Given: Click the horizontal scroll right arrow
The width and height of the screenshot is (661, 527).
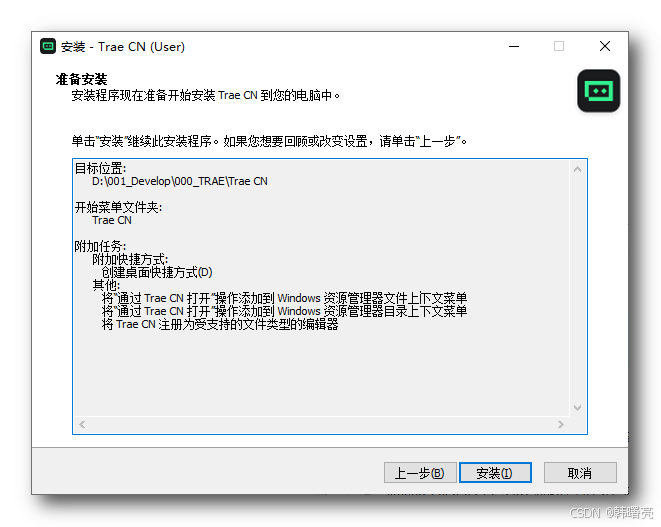Looking at the screenshot, I should click(561, 425).
